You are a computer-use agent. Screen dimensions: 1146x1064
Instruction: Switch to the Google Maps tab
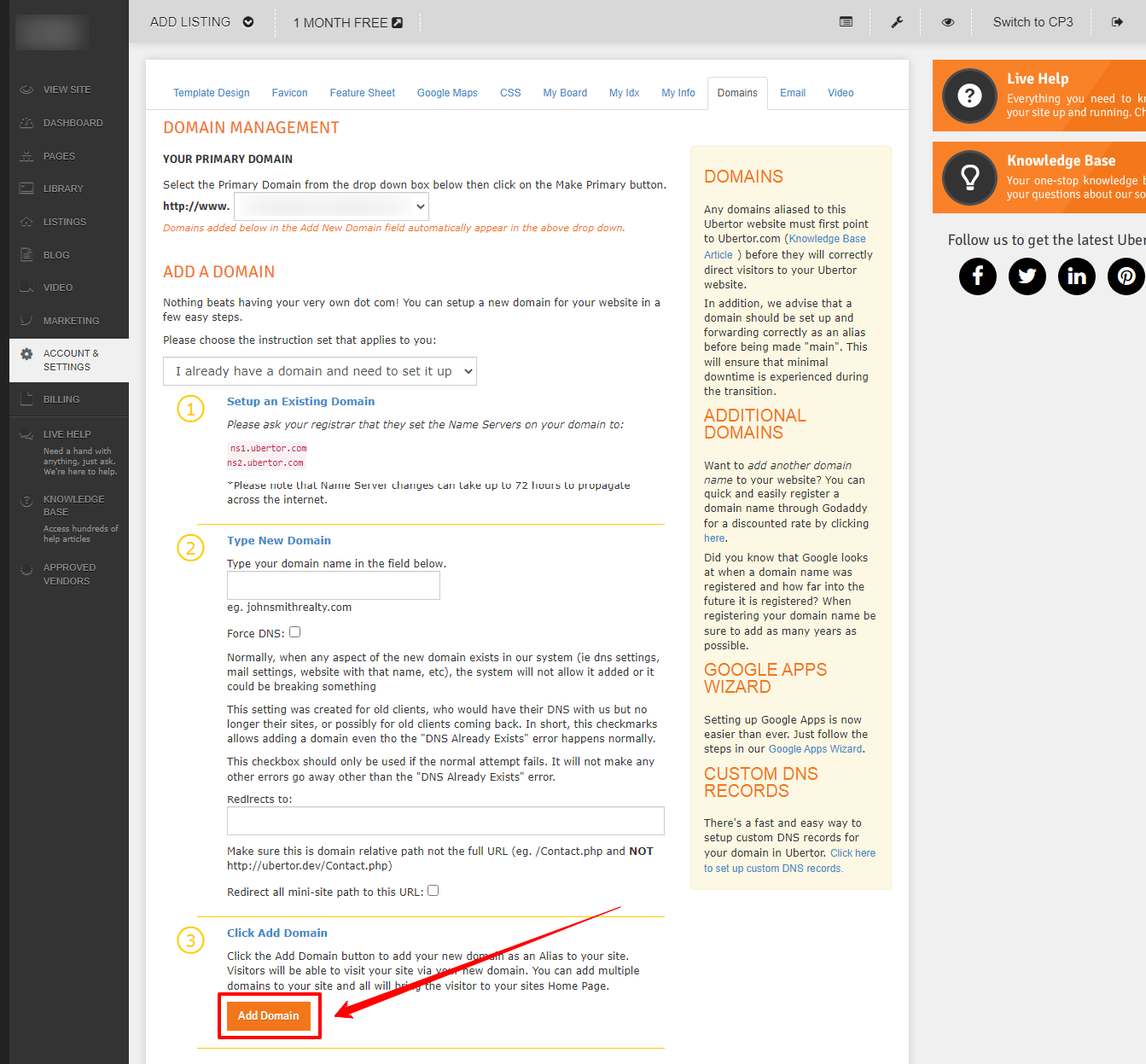[447, 93]
